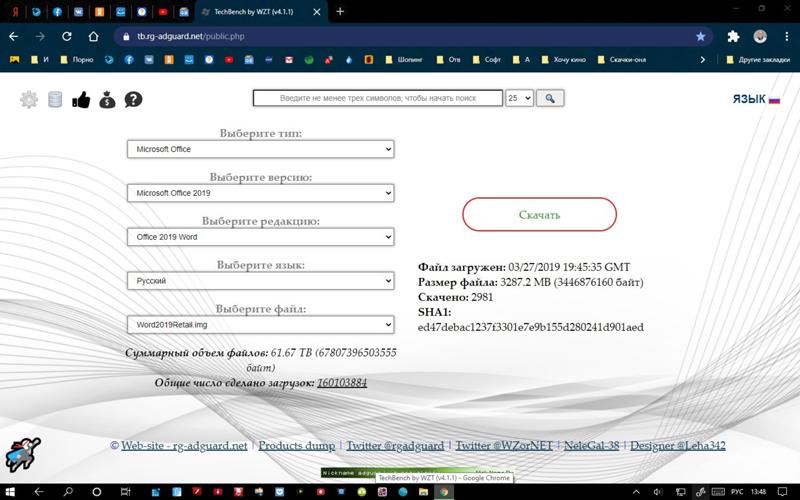Go back with the browser back arrow
This screenshot has height=500, width=800.
click(x=14, y=36)
